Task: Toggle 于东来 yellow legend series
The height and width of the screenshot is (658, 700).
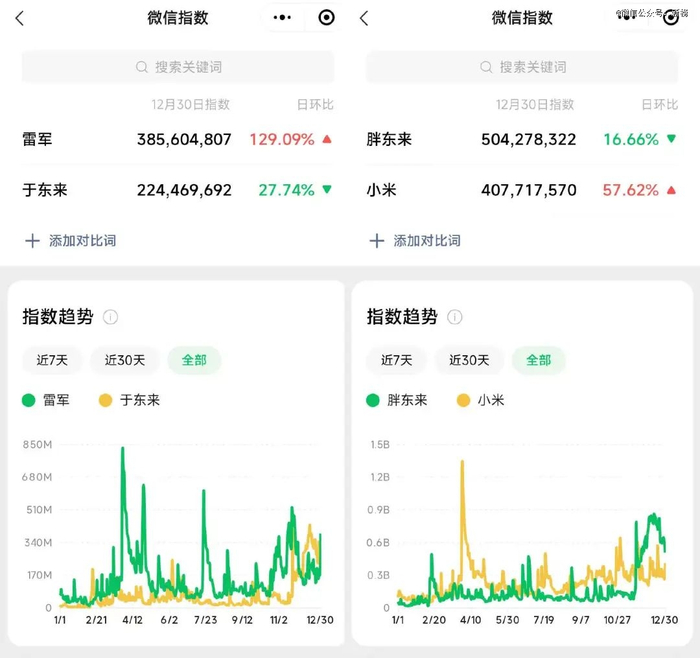Action: click(129, 400)
